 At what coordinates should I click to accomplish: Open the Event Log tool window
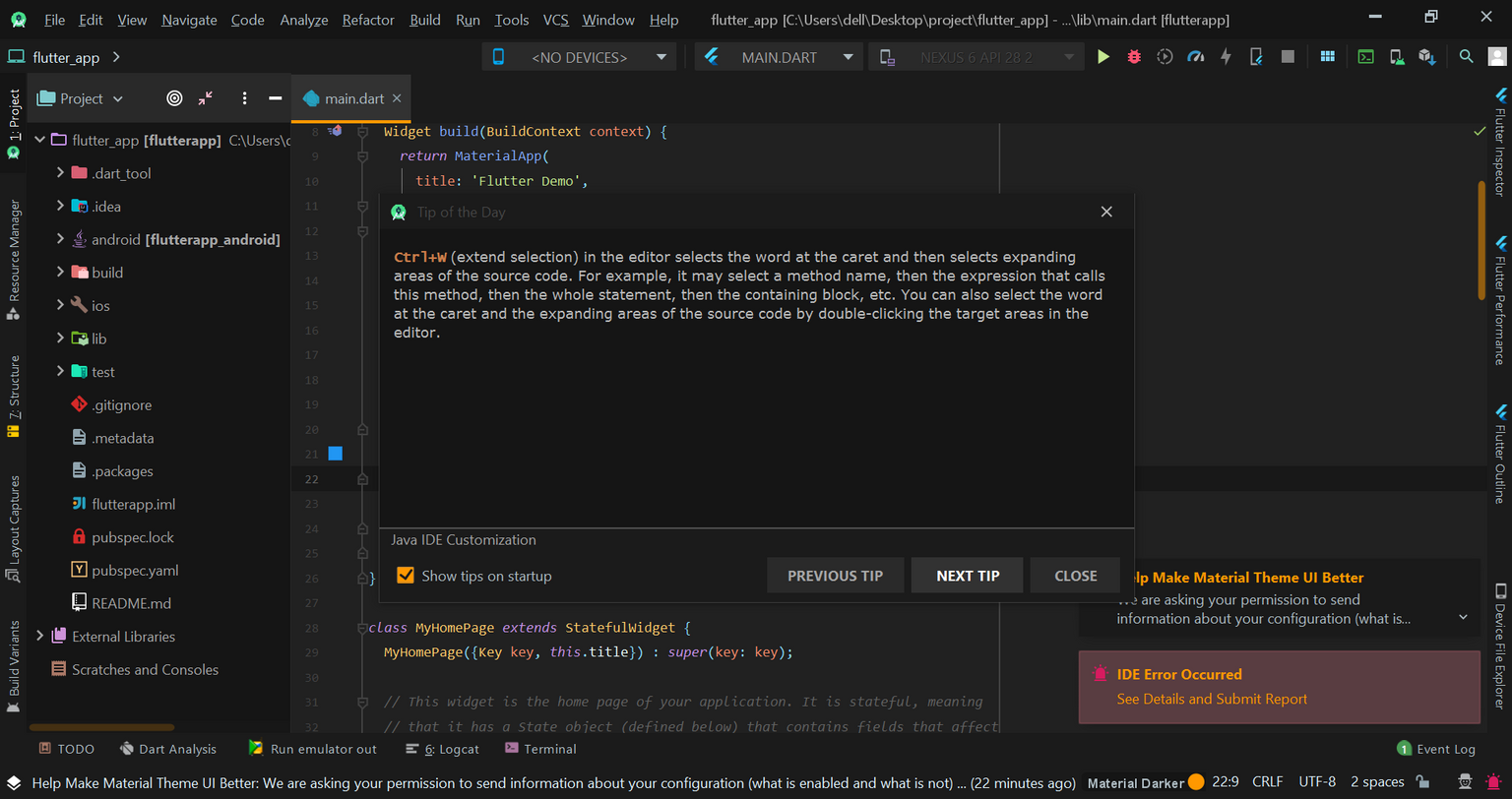pyautogui.click(x=1436, y=749)
